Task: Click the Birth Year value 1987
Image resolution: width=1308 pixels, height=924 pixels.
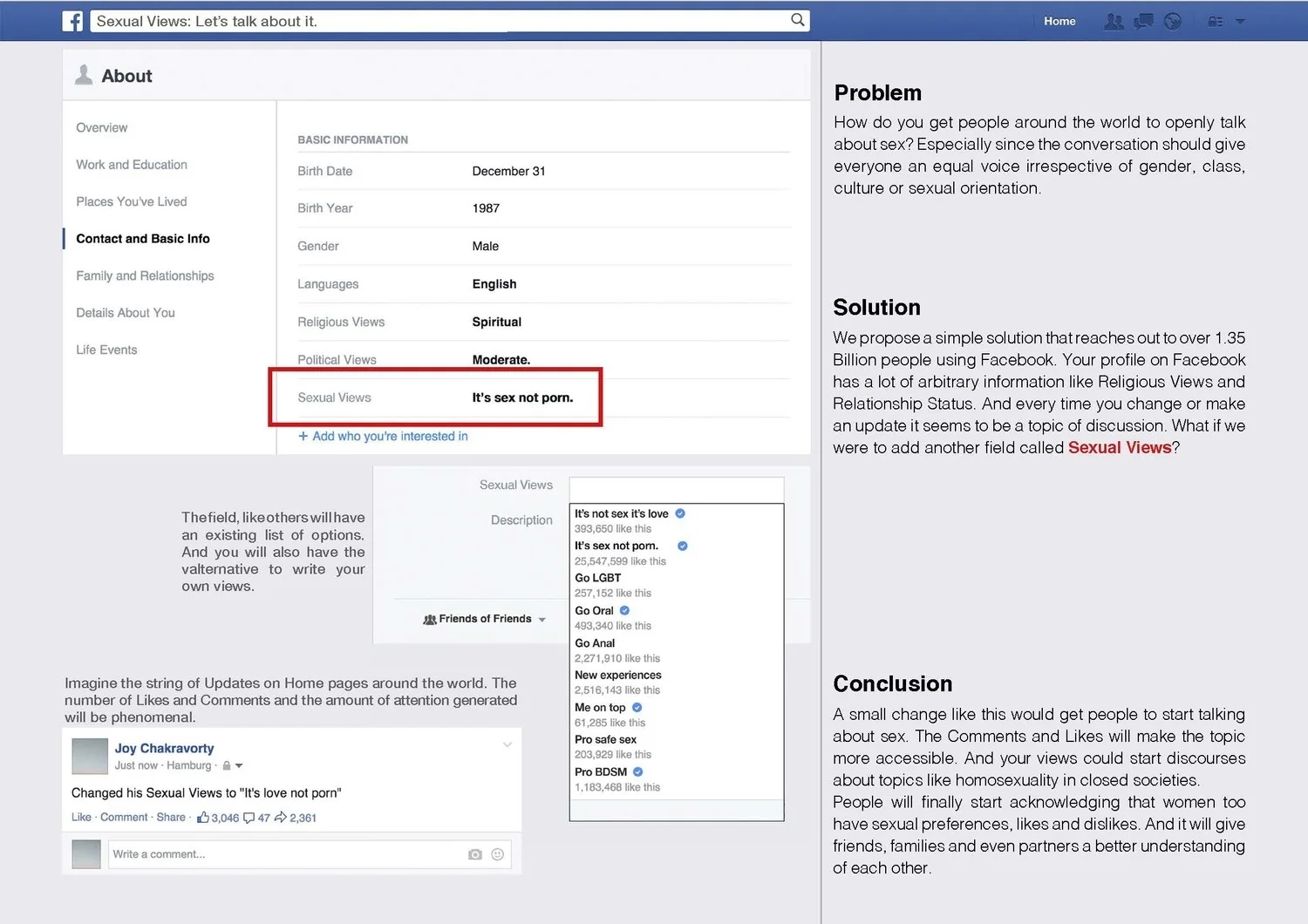Action: pos(486,208)
